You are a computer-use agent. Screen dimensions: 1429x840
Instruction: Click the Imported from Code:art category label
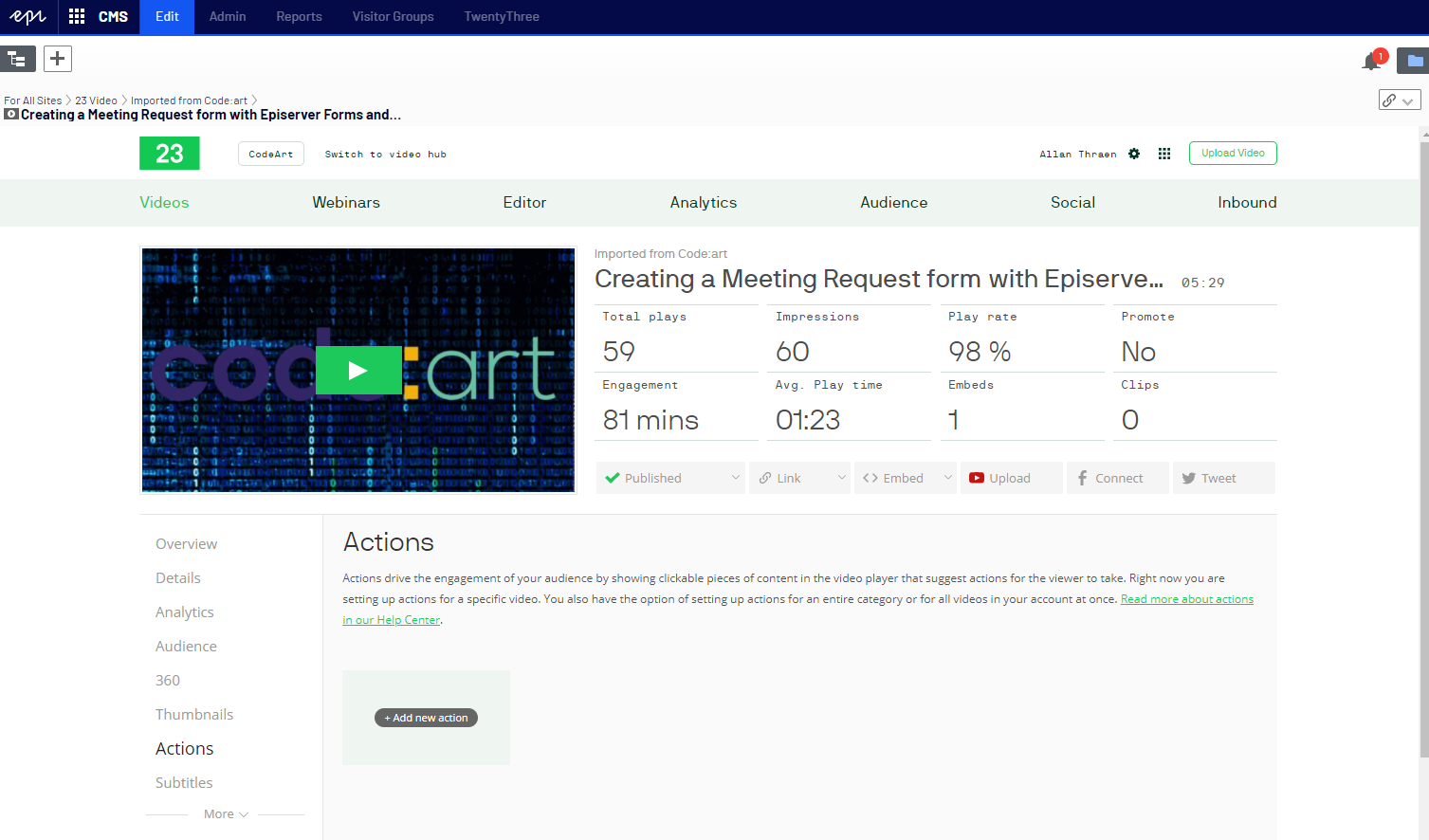pyautogui.click(x=661, y=254)
